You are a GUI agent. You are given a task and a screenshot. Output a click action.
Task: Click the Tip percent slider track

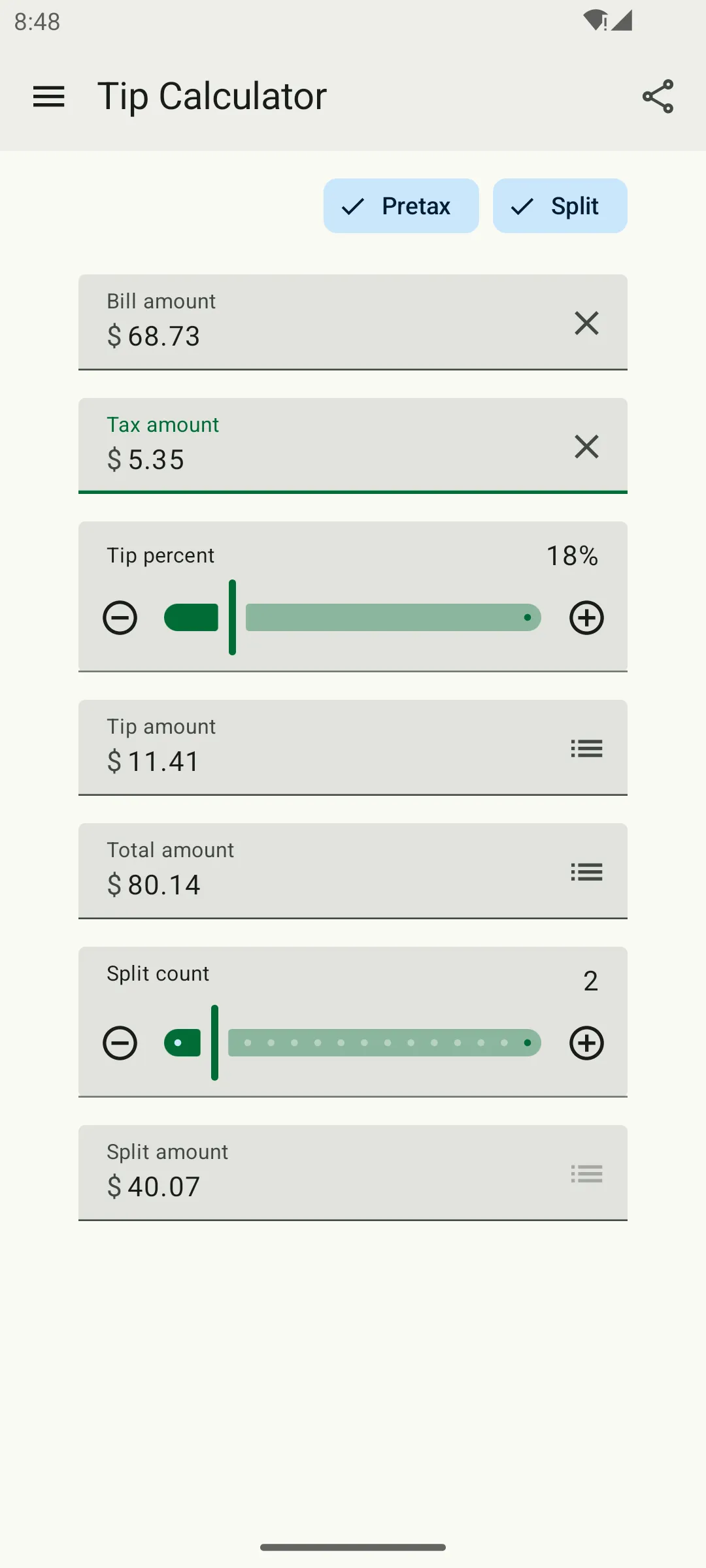pos(353,617)
